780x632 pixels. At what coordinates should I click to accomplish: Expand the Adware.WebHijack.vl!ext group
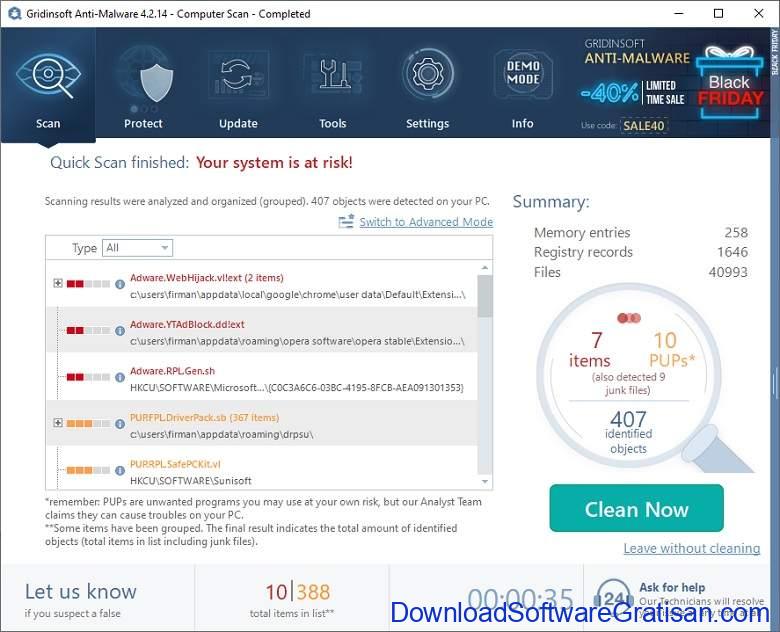click(58, 283)
